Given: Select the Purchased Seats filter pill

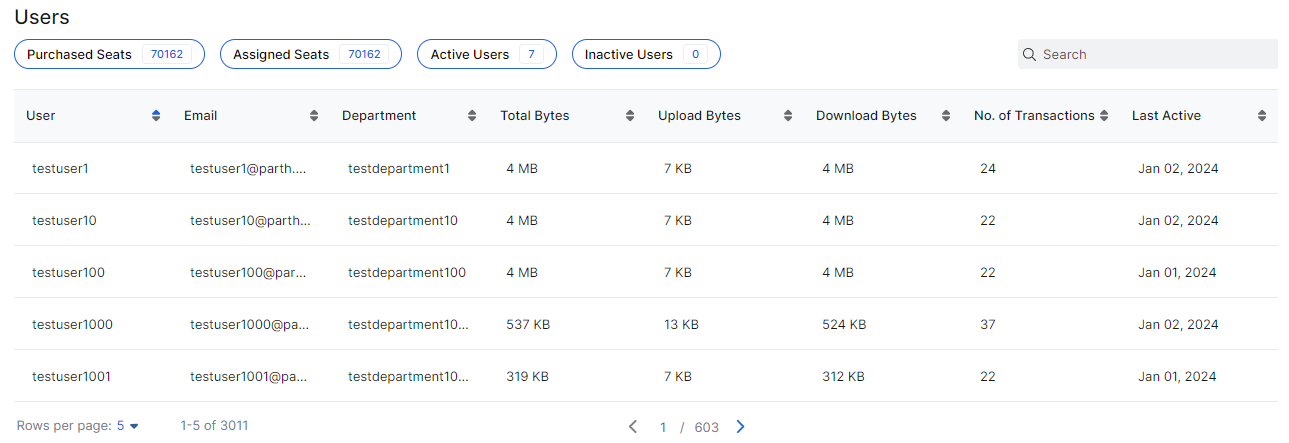Looking at the screenshot, I should click(109, 54).
